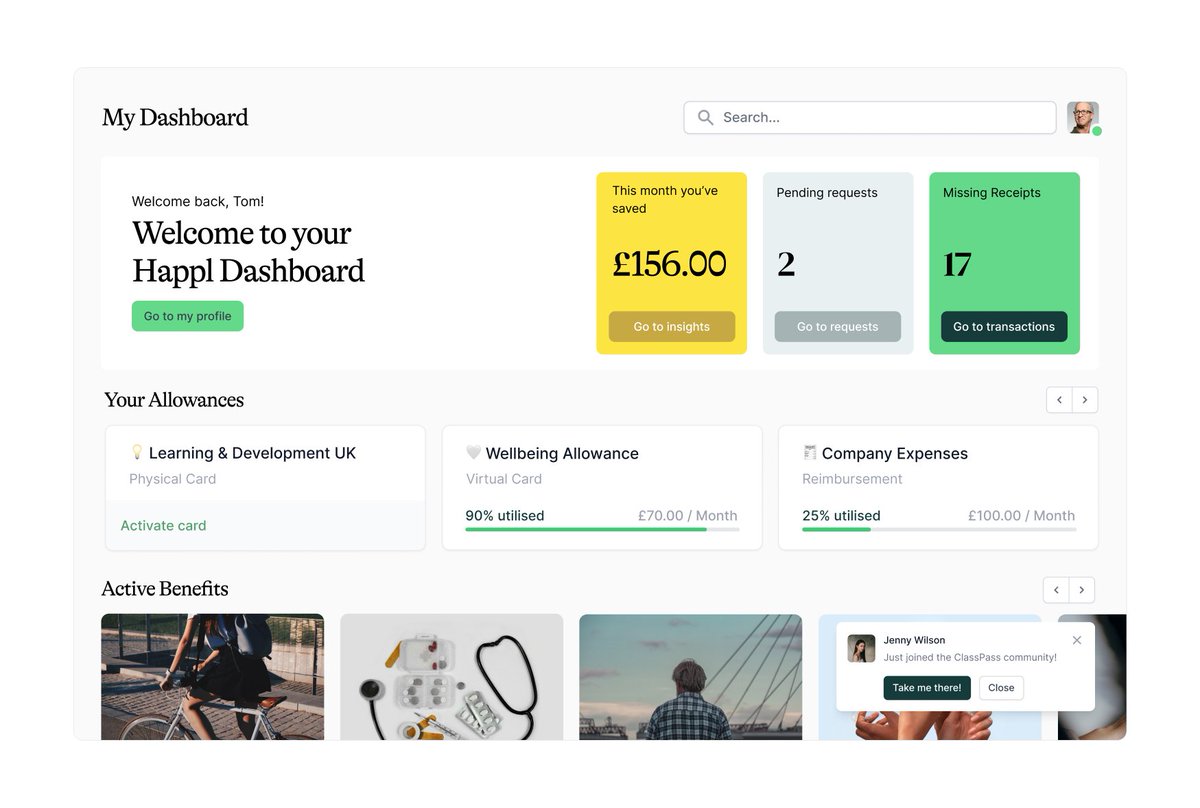Viewport: 1200px width, 808px height.
Task: Click the search magnifier icon
Action: click(x=705, y=117)
